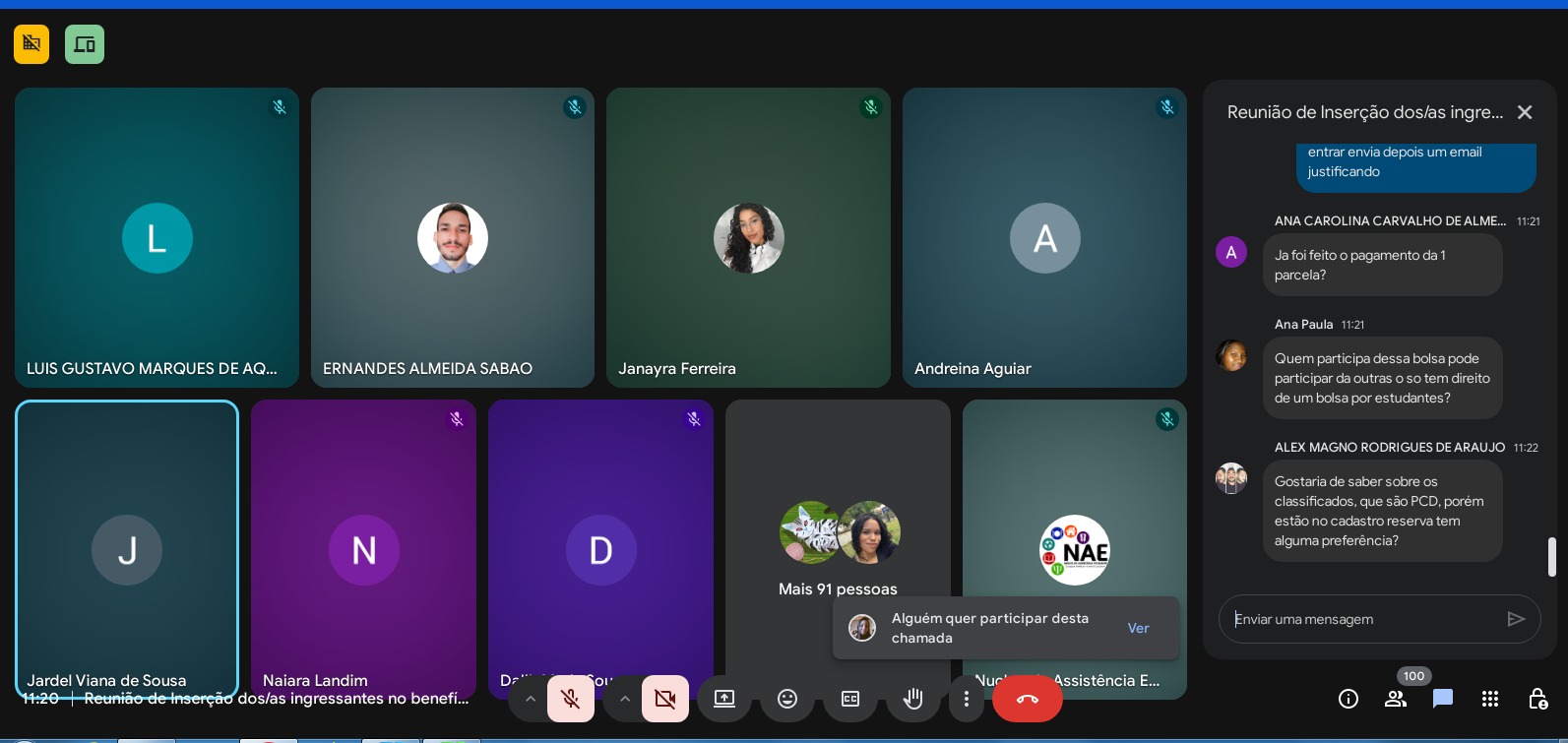Close the chat side panel
The height and width of the screenshot is (743, 1568).
[1525, 112]
